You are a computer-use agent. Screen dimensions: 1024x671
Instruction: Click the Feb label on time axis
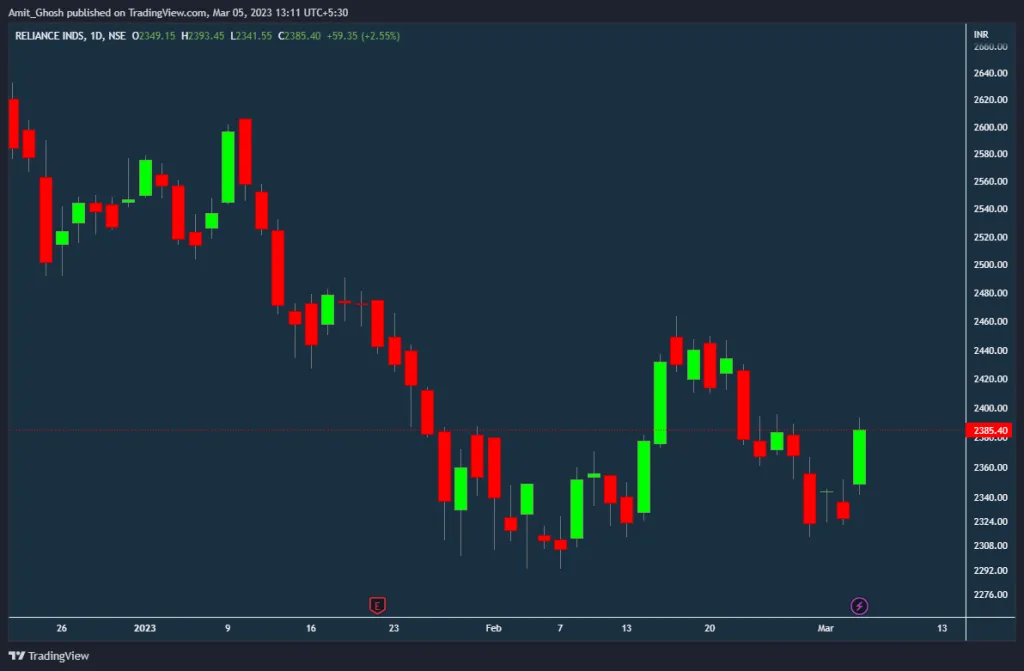pyautogui.click(x=491, y=628)
